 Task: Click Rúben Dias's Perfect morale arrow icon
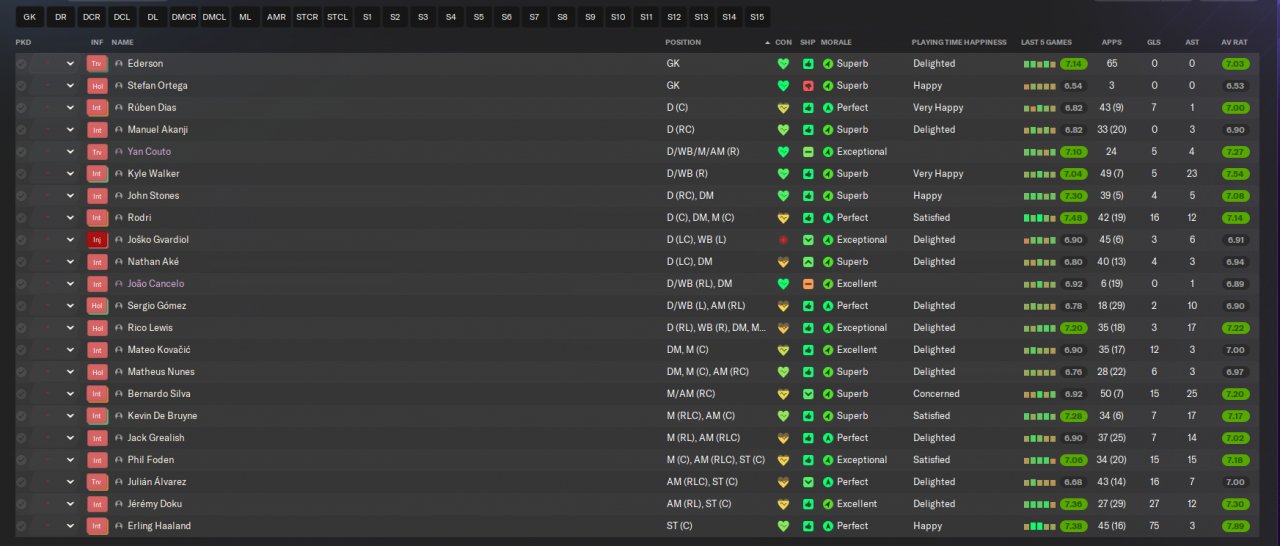click(x=828, y=107)
